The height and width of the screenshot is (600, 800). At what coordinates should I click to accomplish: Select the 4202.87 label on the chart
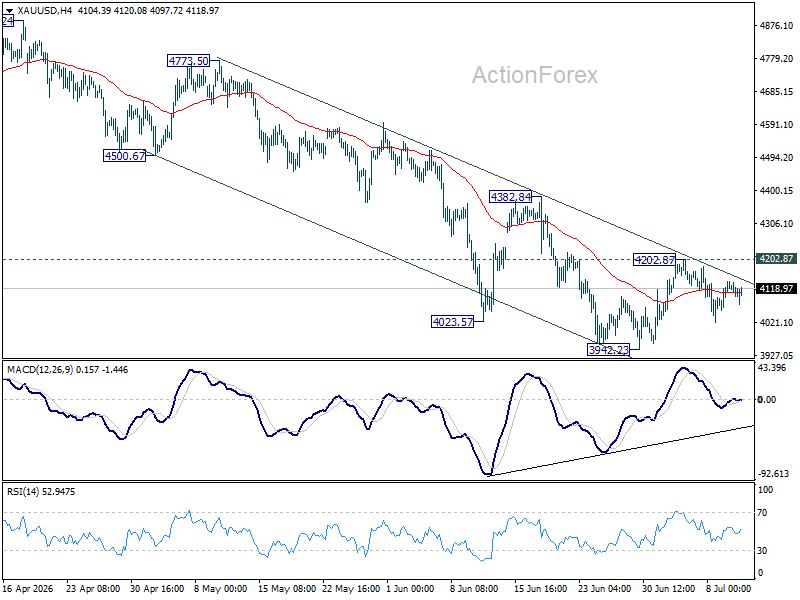coord(654,260)
